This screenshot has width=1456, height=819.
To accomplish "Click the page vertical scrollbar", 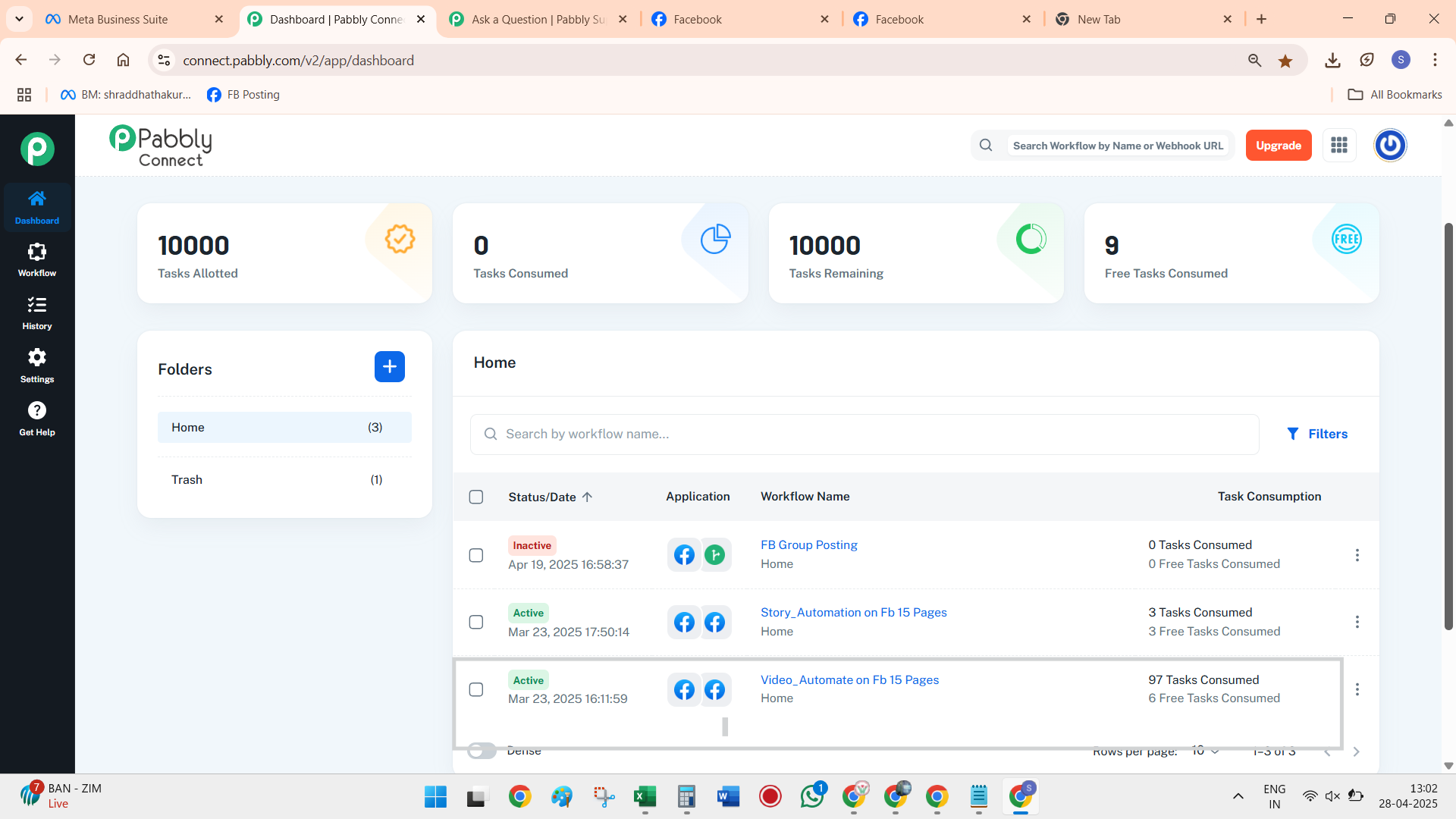I will click(x=1448, y=426).
